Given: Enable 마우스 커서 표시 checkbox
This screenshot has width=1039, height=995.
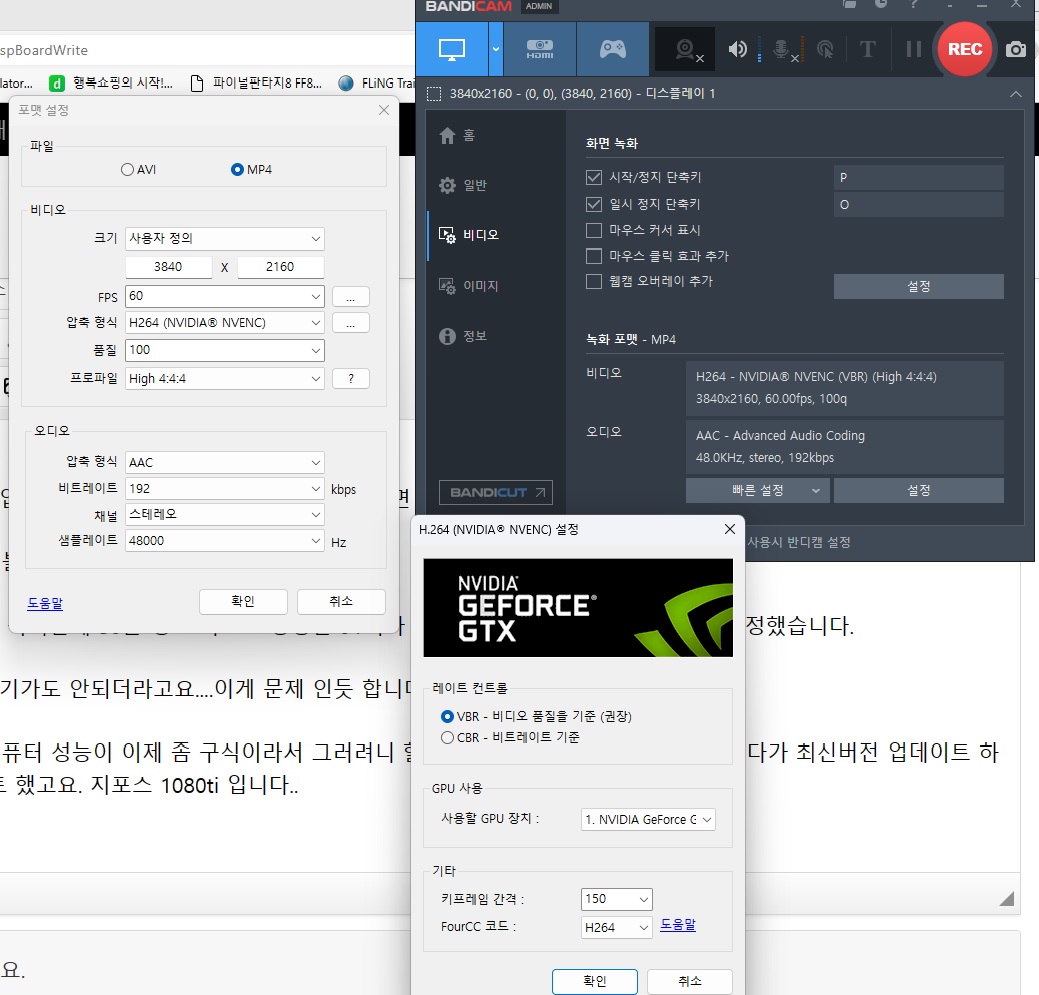Looking at the screenshot, I should point(594,230).
